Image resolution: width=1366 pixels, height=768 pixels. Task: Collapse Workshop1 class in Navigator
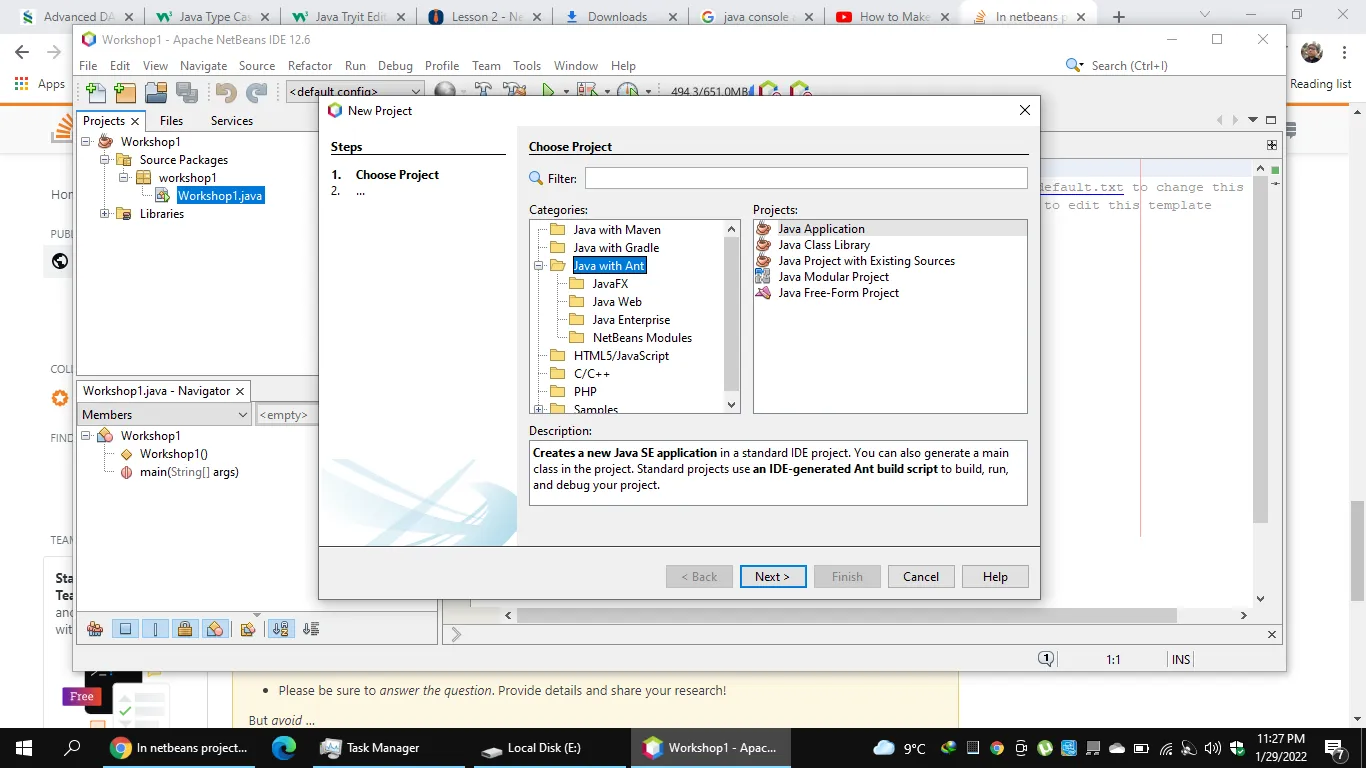tap(87, 436)
